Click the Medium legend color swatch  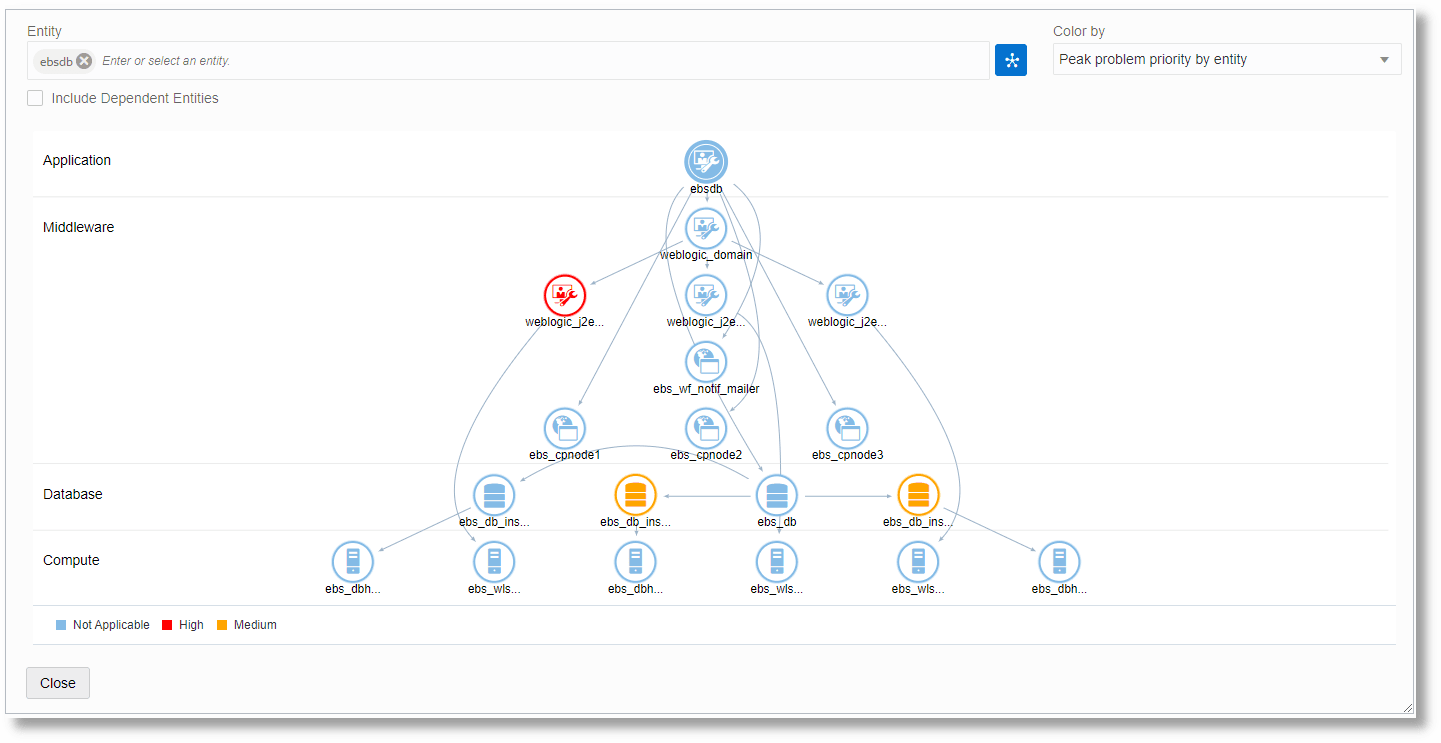222,624
